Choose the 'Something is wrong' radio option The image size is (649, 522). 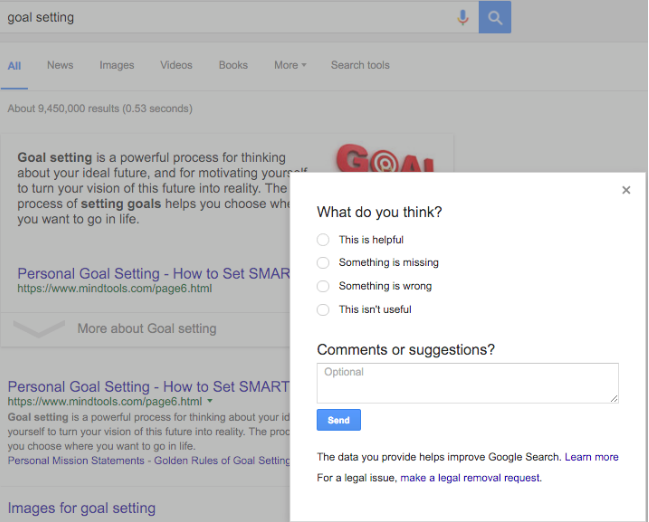point(323,286)
